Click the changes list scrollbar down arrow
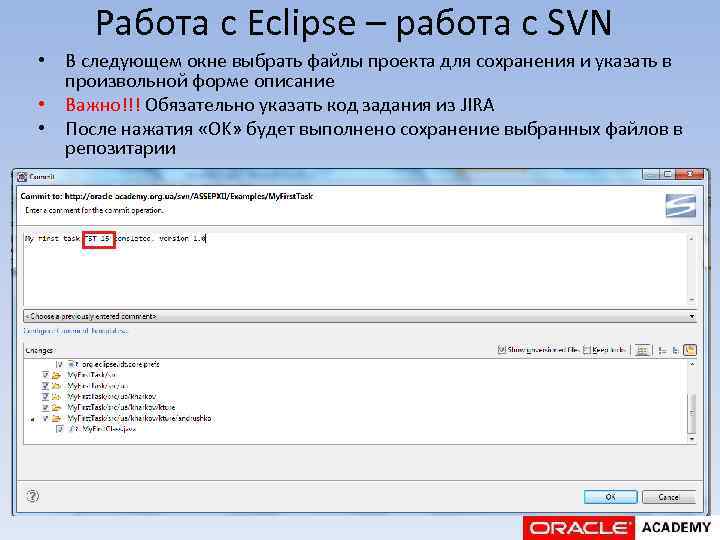 point(692,439)
